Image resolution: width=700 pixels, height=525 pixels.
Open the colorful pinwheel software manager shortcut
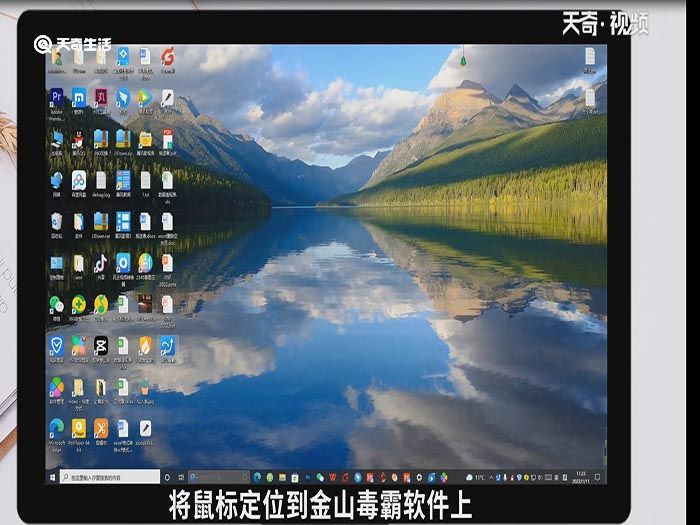coord(57,387)
